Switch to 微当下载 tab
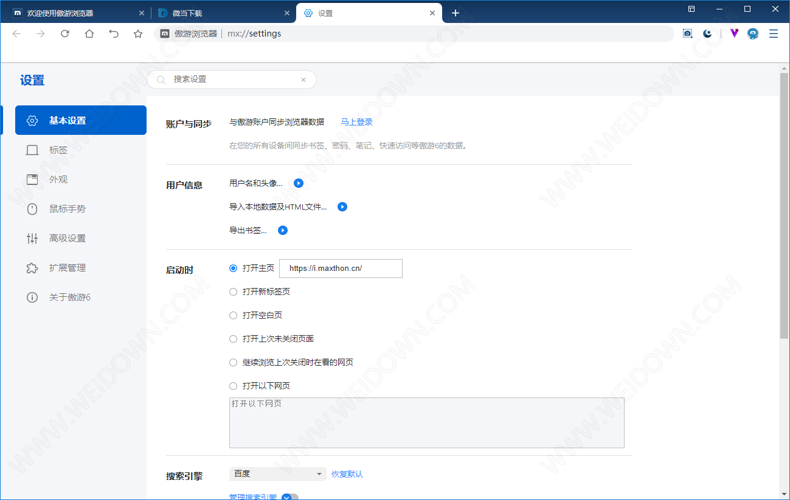The width and height of the screenshot is (790, 500). [222, 13]
